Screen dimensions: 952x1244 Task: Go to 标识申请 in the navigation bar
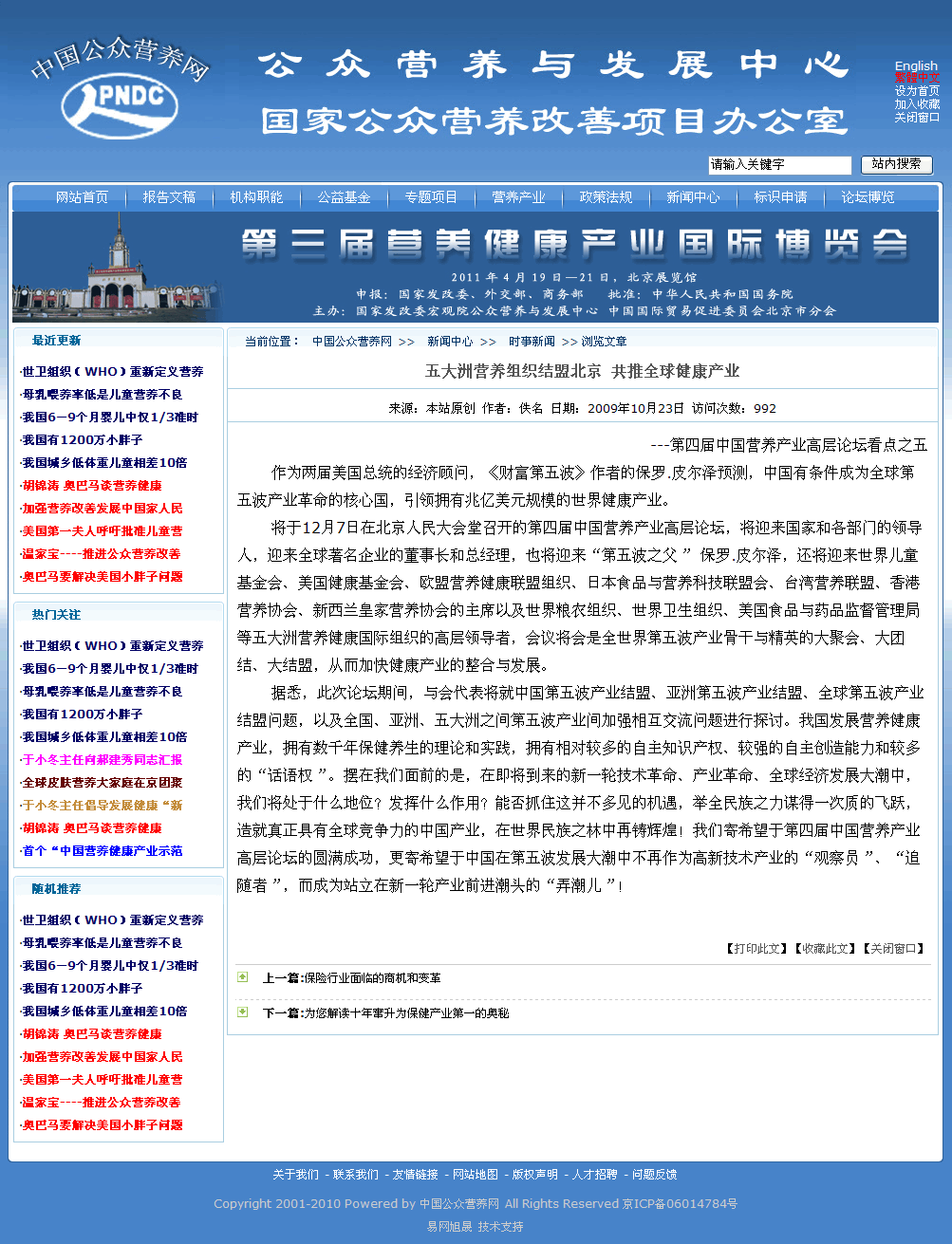[x=780, y=197]
